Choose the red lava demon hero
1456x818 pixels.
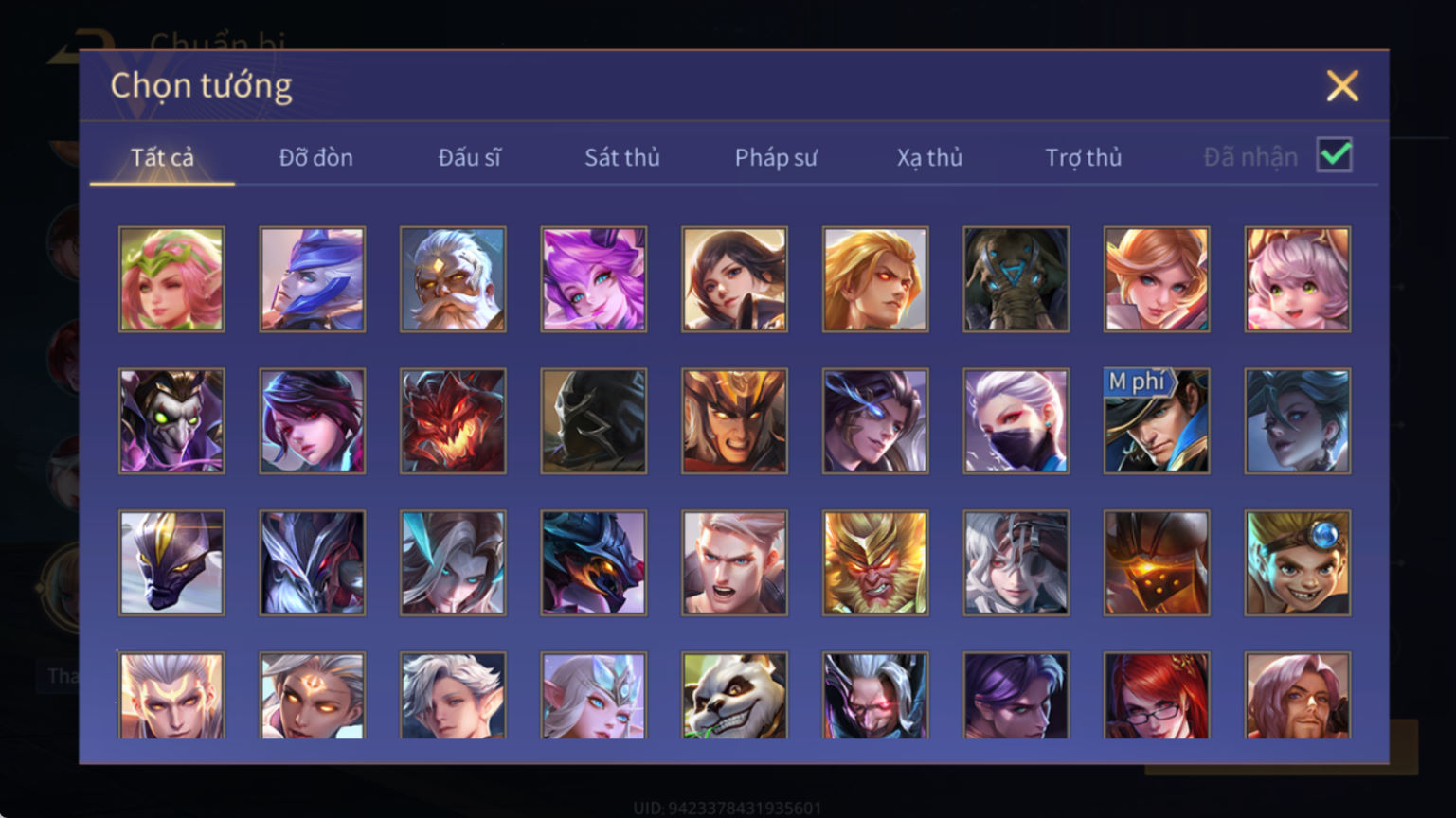point(453,421)
